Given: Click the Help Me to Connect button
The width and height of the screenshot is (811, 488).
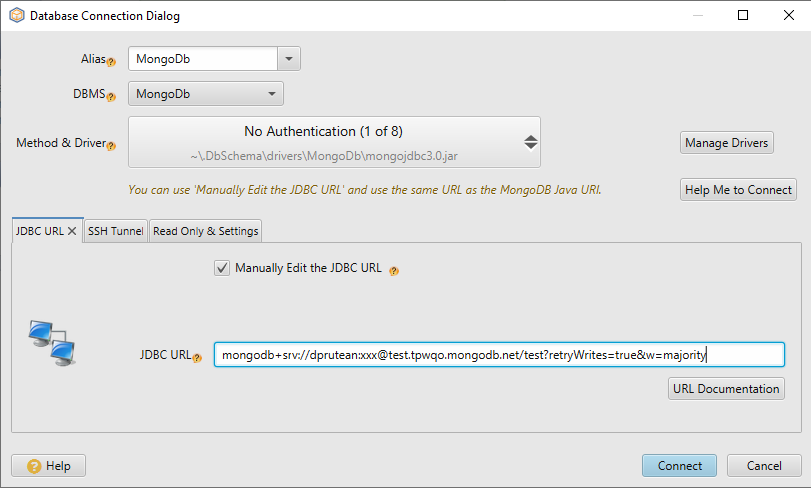Looking at the screenshot, I should coord(738,190).
